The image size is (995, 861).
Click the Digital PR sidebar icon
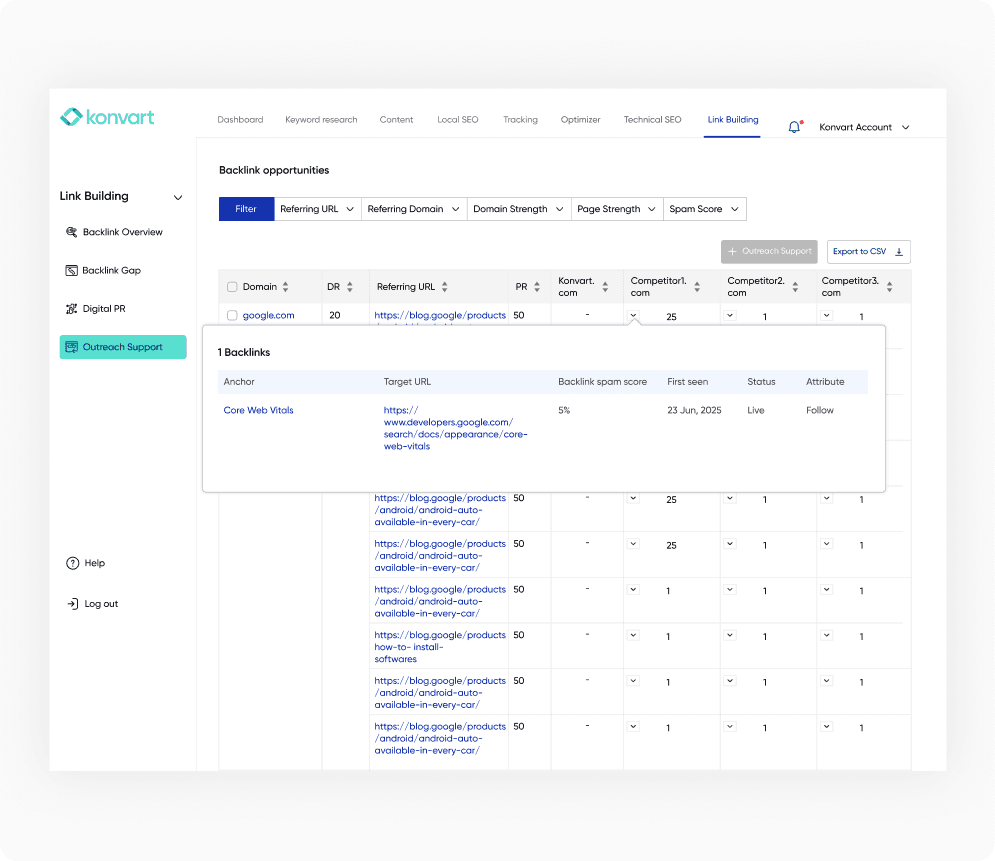pyautogui.click(x=72, y=309)
